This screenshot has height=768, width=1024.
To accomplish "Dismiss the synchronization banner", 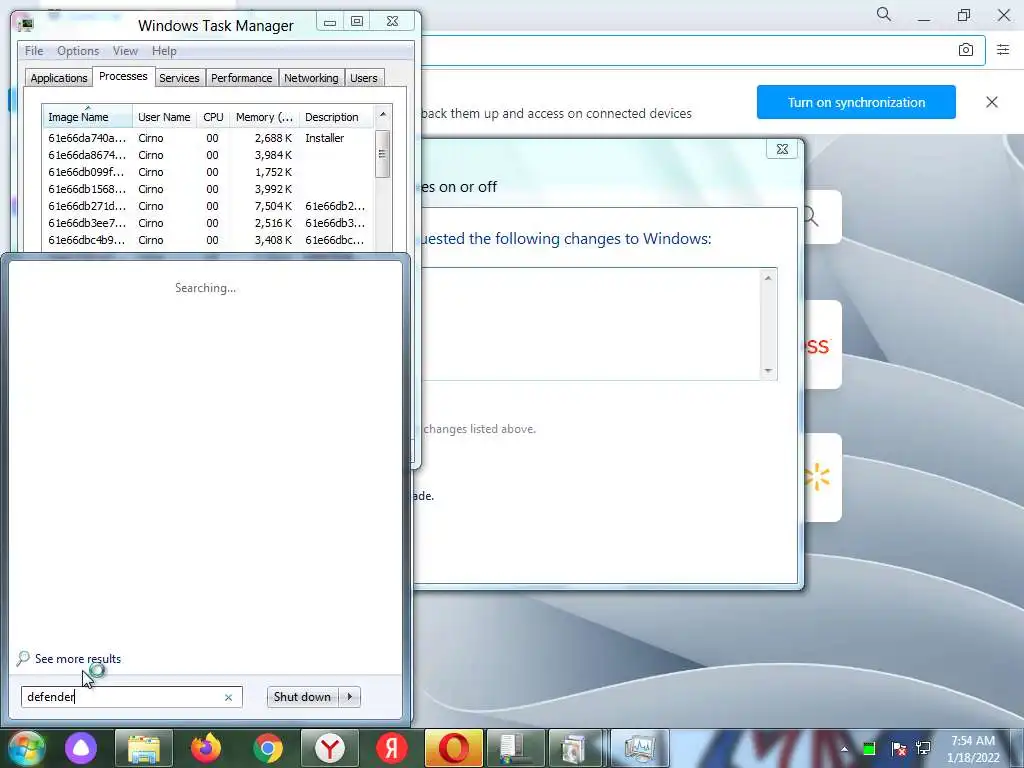I will tap(991, 102).
